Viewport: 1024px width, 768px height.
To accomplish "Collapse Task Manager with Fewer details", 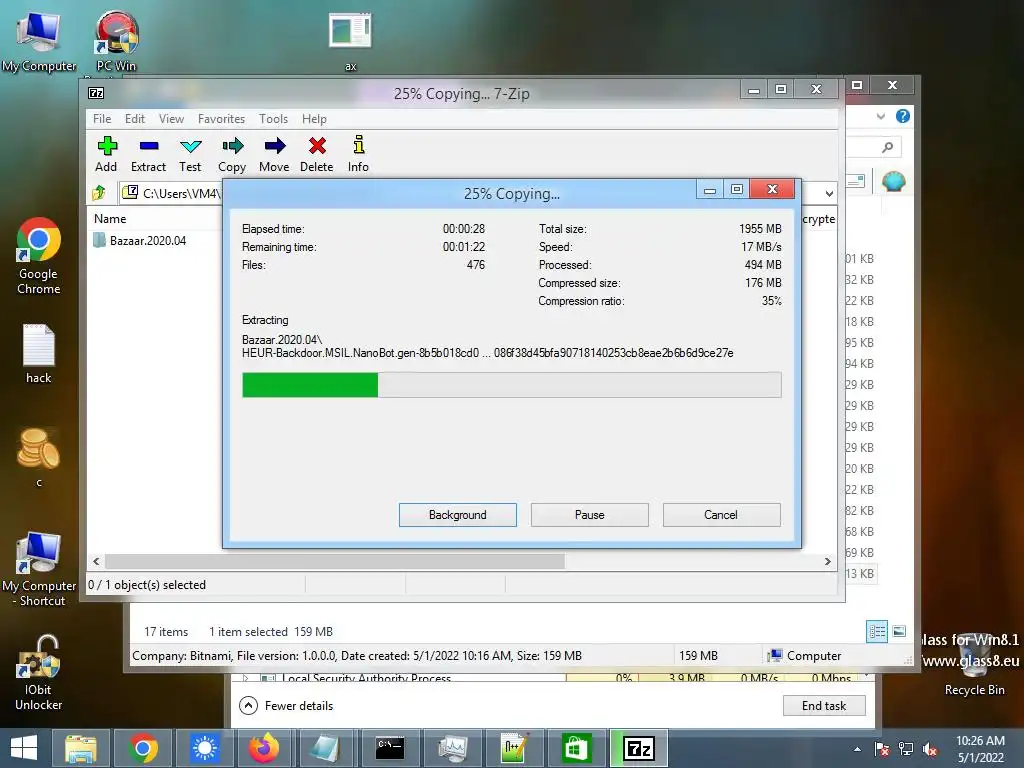I will pyautogui.click(x=286, y=705).
